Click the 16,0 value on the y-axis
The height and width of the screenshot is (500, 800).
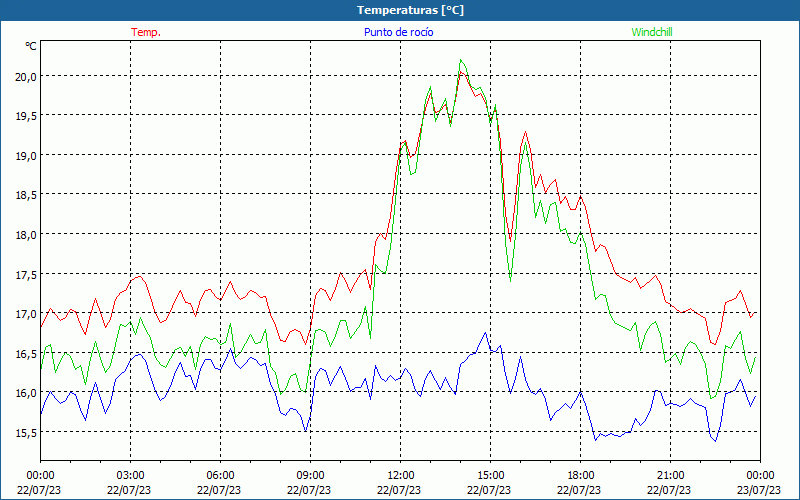(x=26, y=393)
